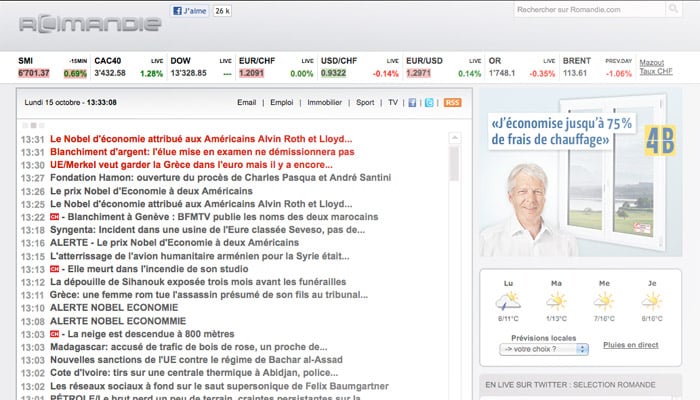700x400 pixels.
Task: Click the news list scrollbar
Action: tap(465, 250)
